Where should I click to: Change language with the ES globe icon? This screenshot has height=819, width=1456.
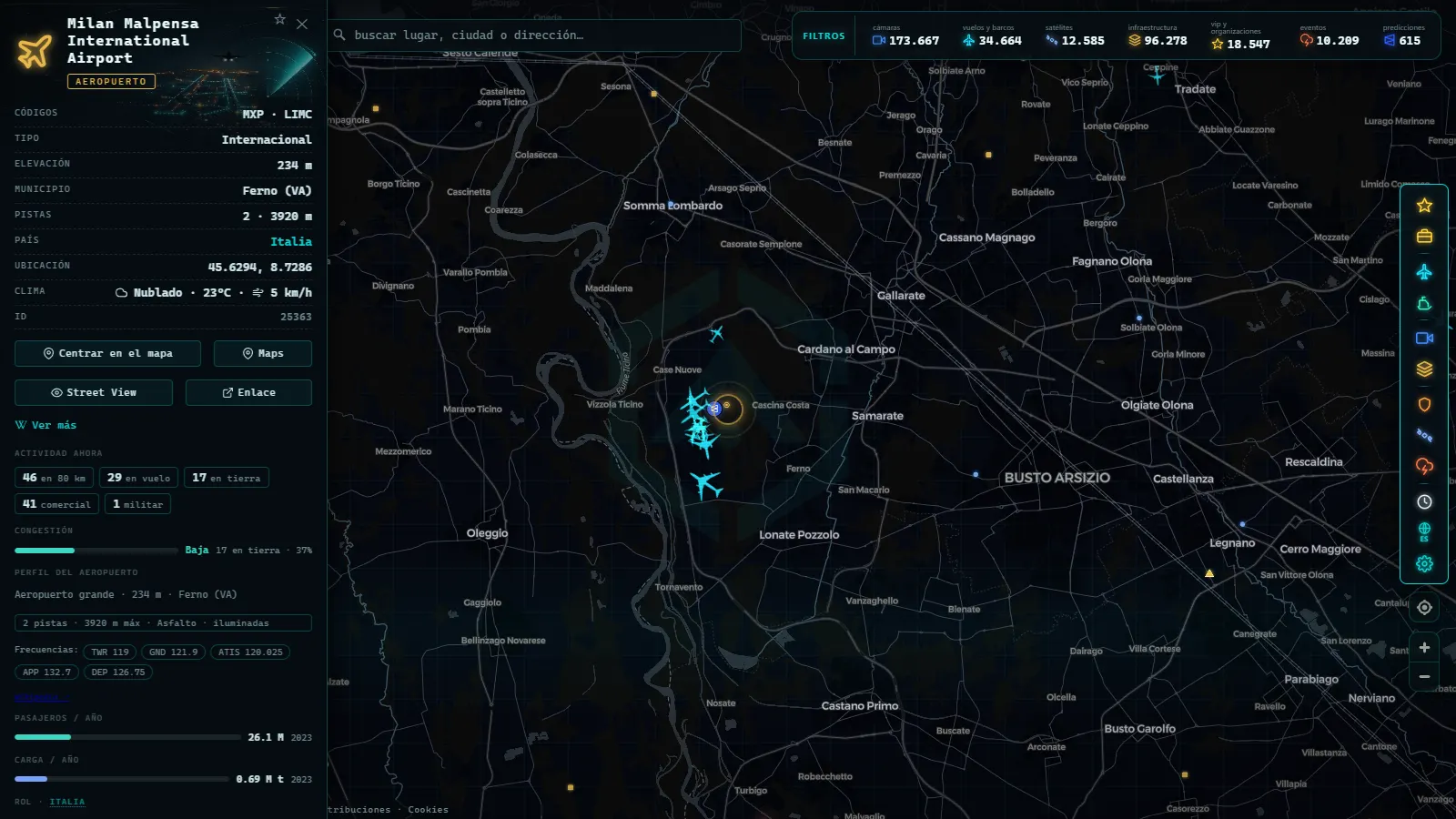click(x=1424, y=531)
